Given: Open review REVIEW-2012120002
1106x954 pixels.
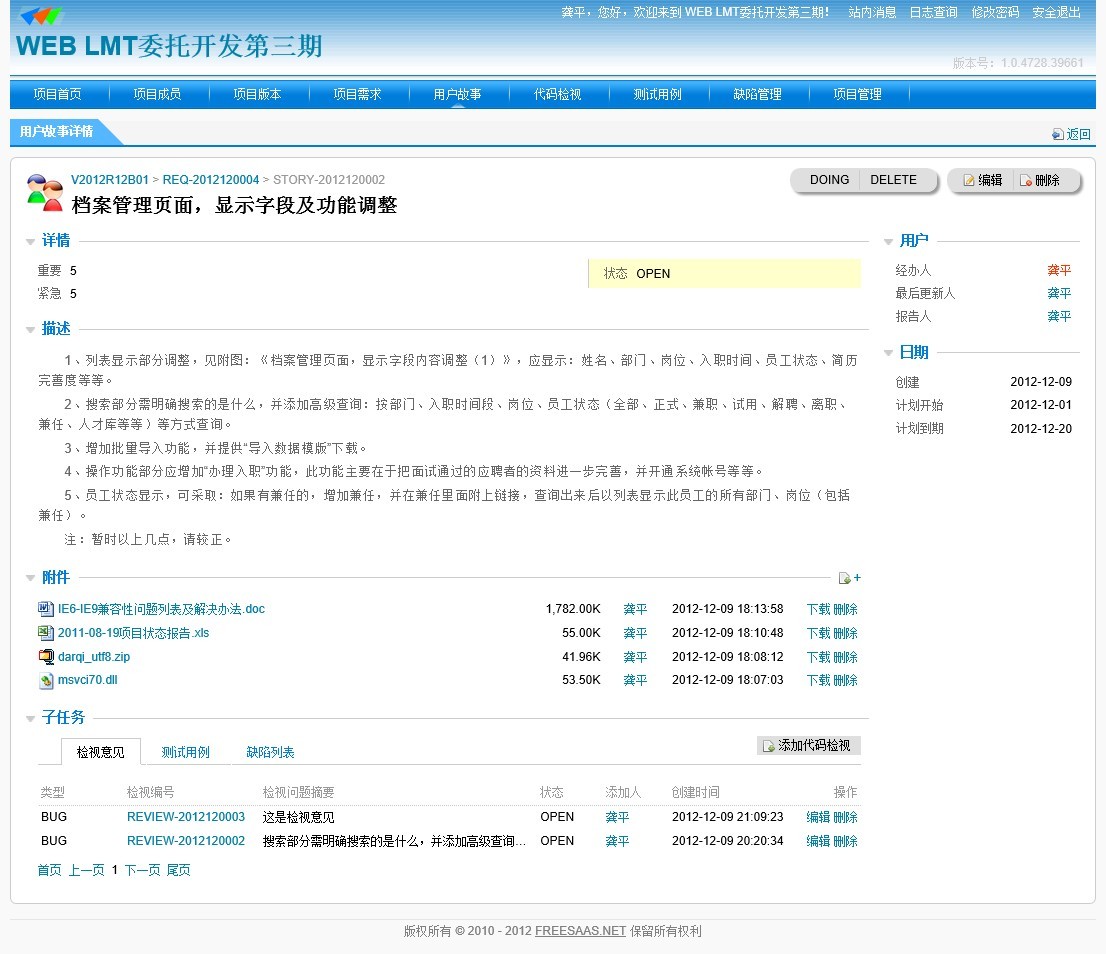Looking at the screenshot, I should [186, 841].
